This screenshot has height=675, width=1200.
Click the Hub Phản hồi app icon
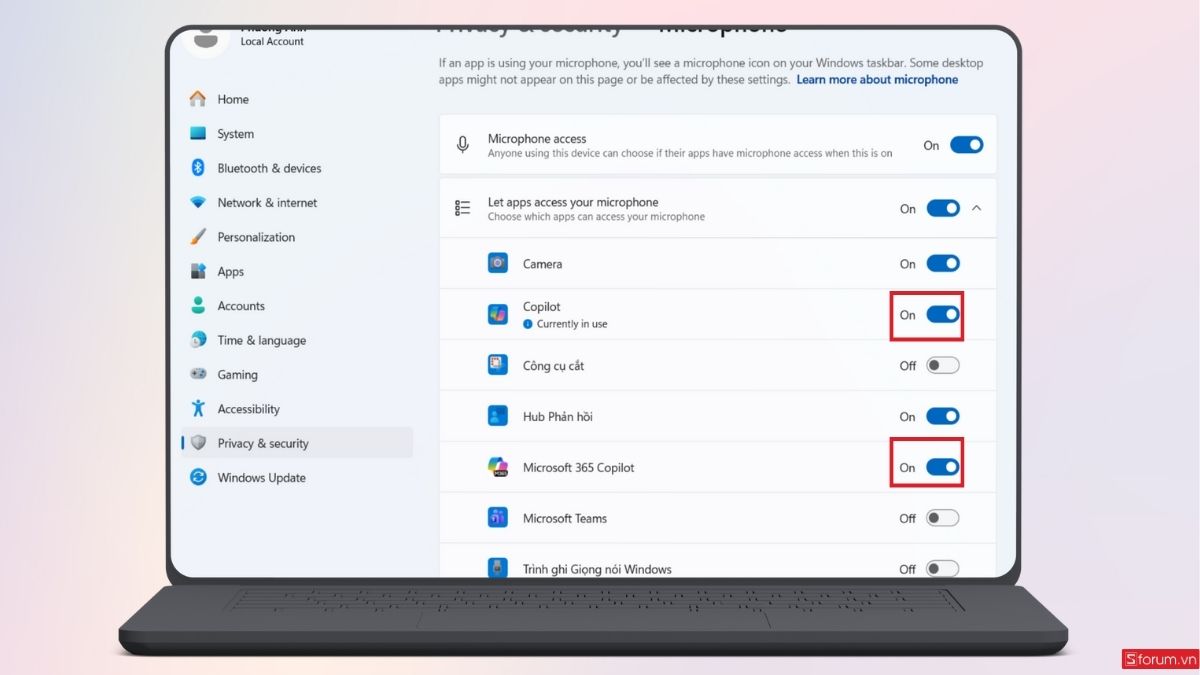(x=498, y=416)
